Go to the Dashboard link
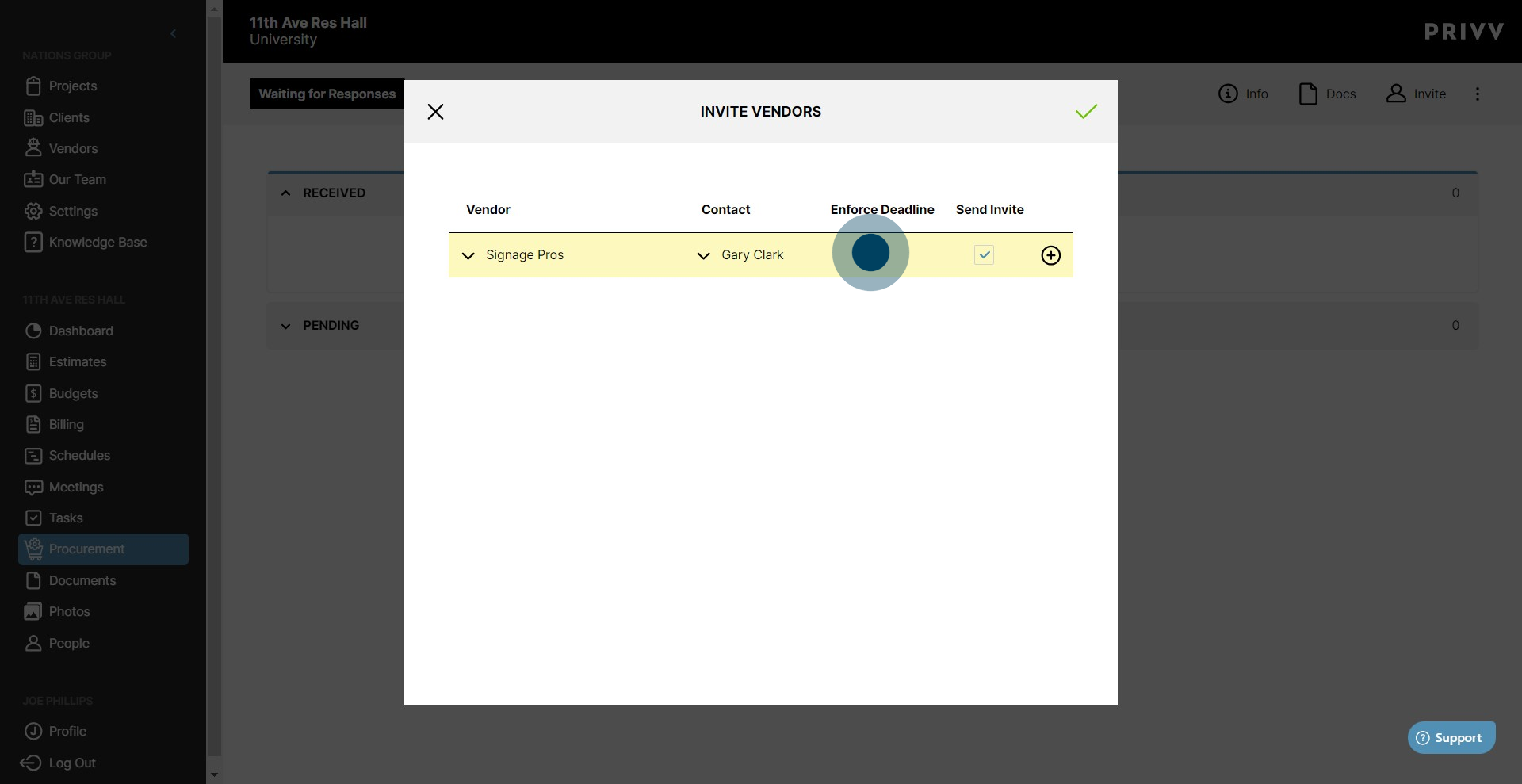Viewport: 1522px width, 784px height. 81,331
